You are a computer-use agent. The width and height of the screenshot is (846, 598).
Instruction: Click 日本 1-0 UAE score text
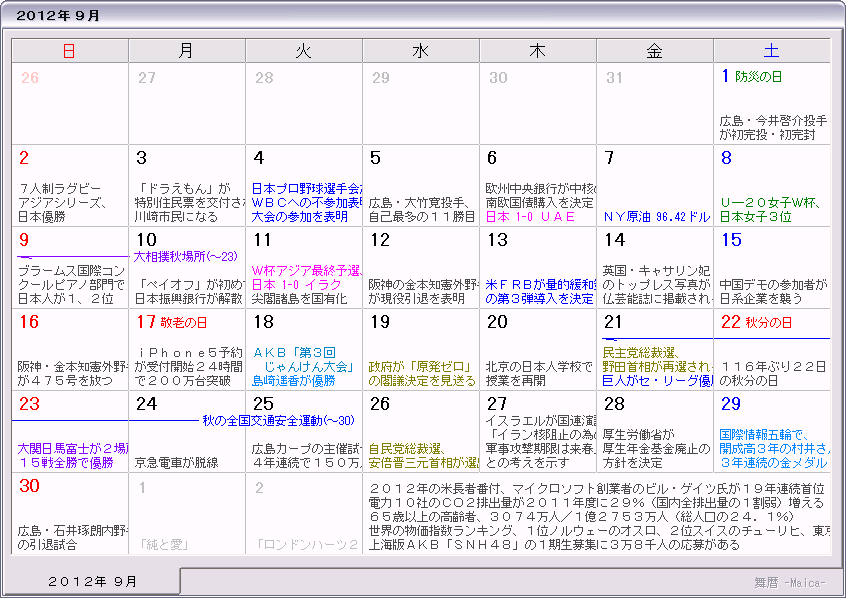[x=530, y=217]
